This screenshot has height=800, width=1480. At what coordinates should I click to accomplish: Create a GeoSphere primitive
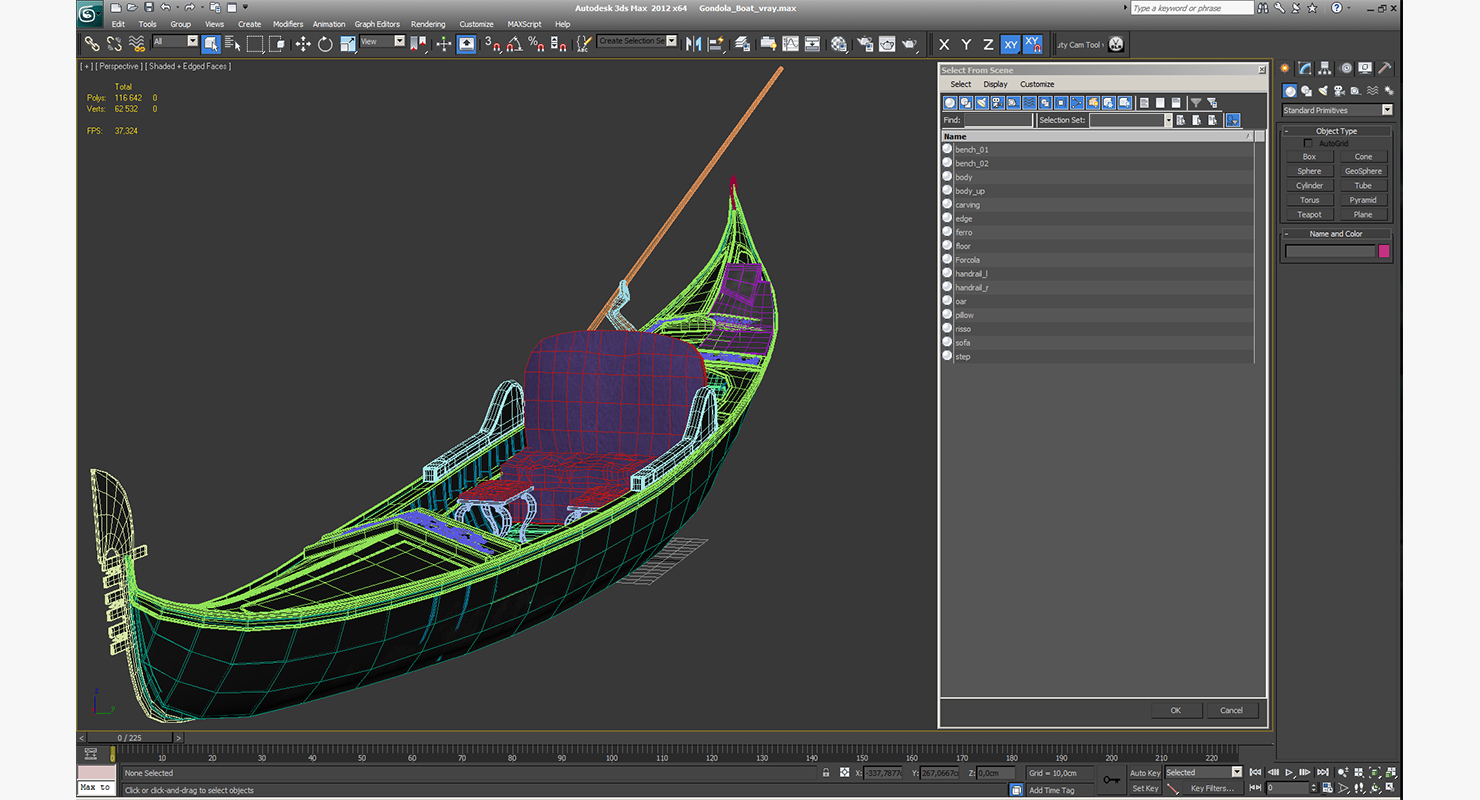pyautogui.click(x=1363, y=171)
